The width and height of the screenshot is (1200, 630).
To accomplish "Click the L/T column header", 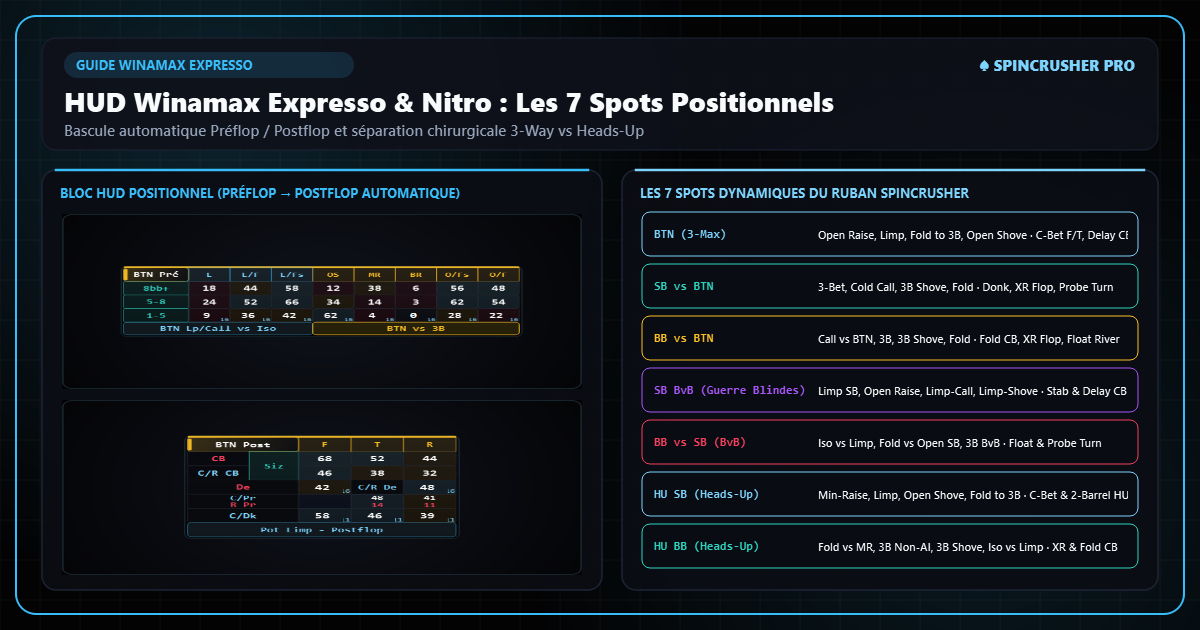I will pos(250,274).
